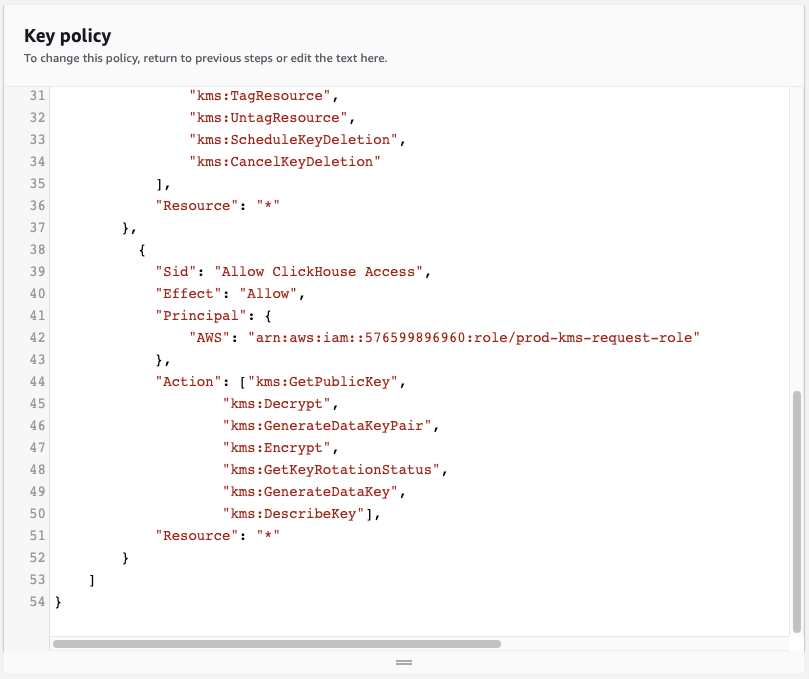809x679 pixels.
Task: Place cursor in "kms:TagResource" text
Action: coord(260,96)
